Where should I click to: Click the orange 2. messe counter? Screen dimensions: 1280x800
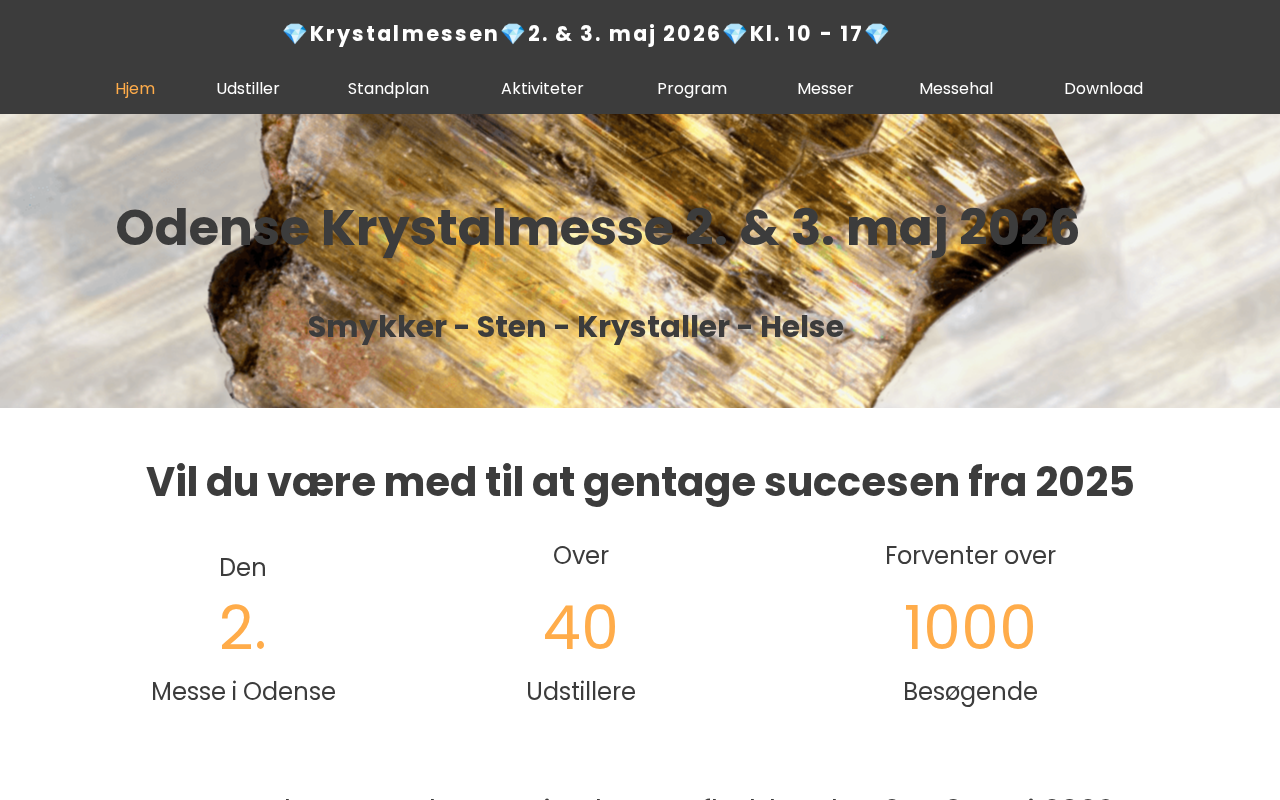[243, 628]
